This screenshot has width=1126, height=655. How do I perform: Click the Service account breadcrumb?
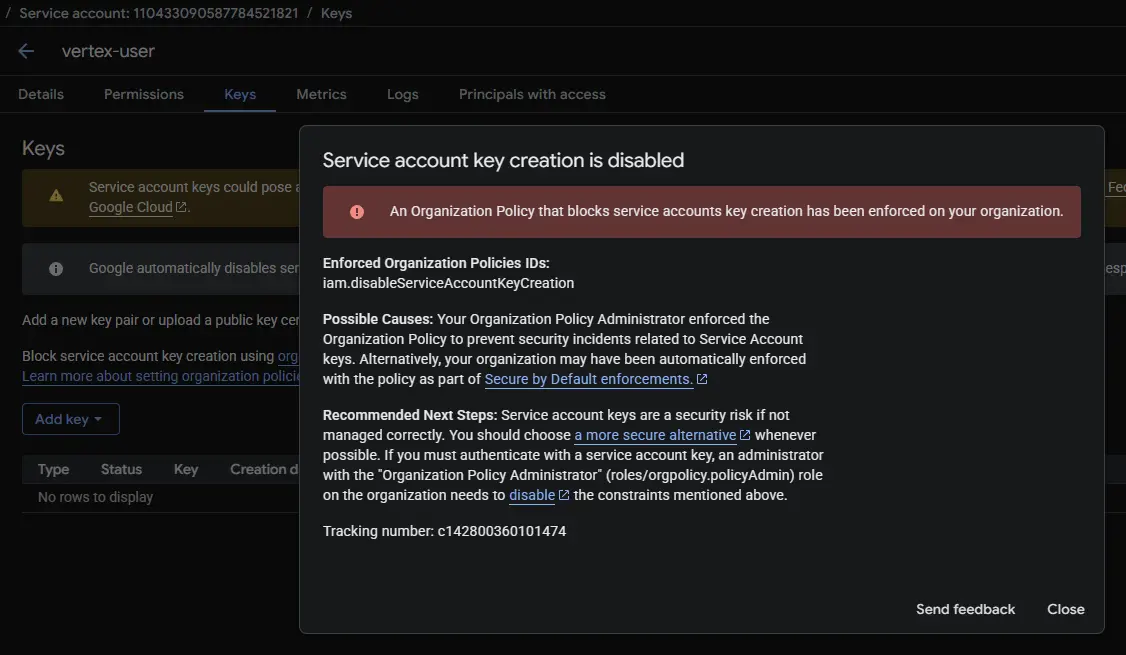coord(158,14)
